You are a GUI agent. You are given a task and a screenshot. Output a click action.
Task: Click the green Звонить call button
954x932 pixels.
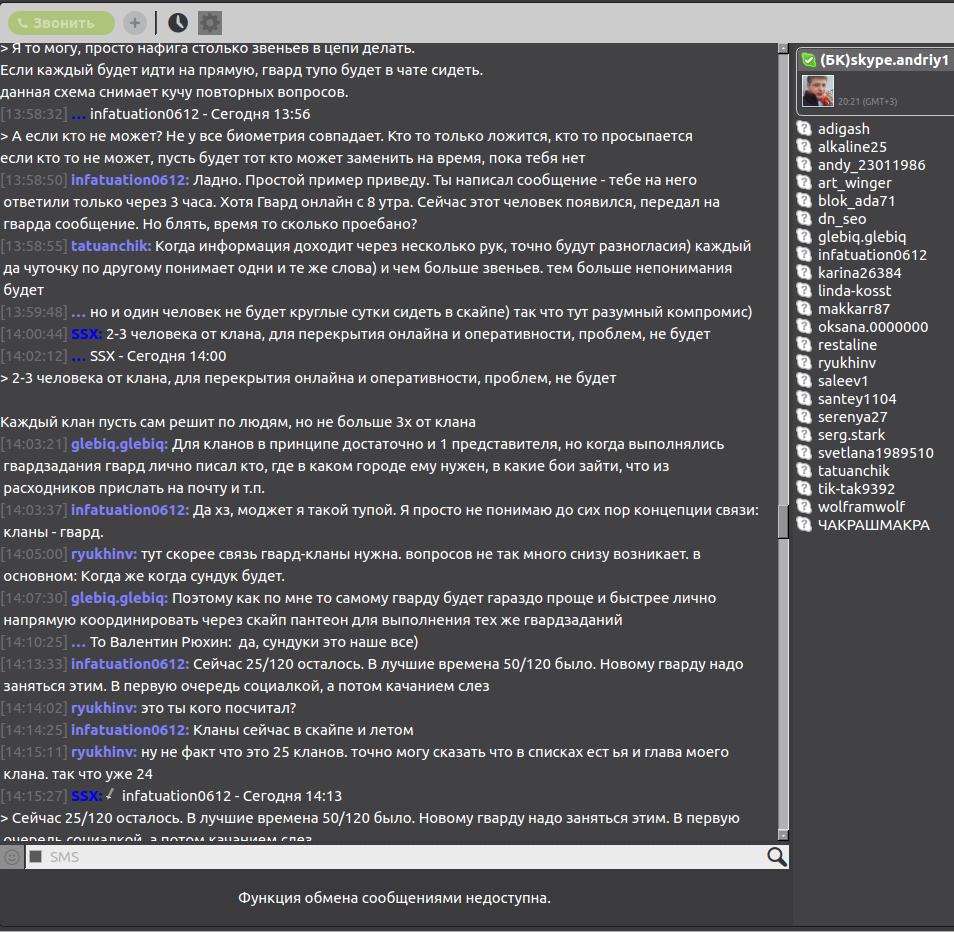coord(61,23)
